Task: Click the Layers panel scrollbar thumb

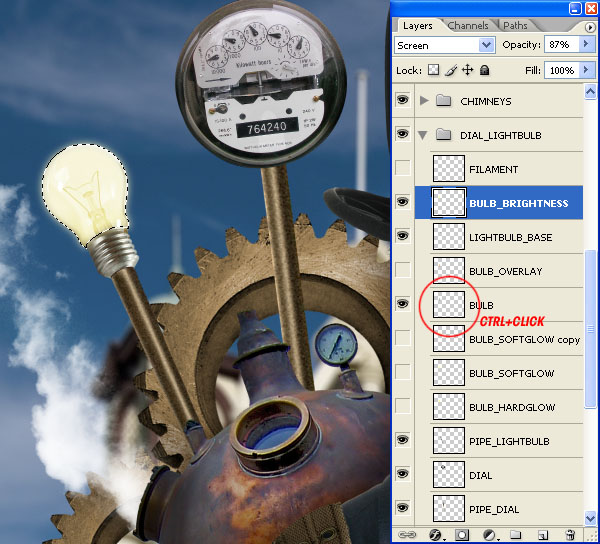Action: point(590,329)
